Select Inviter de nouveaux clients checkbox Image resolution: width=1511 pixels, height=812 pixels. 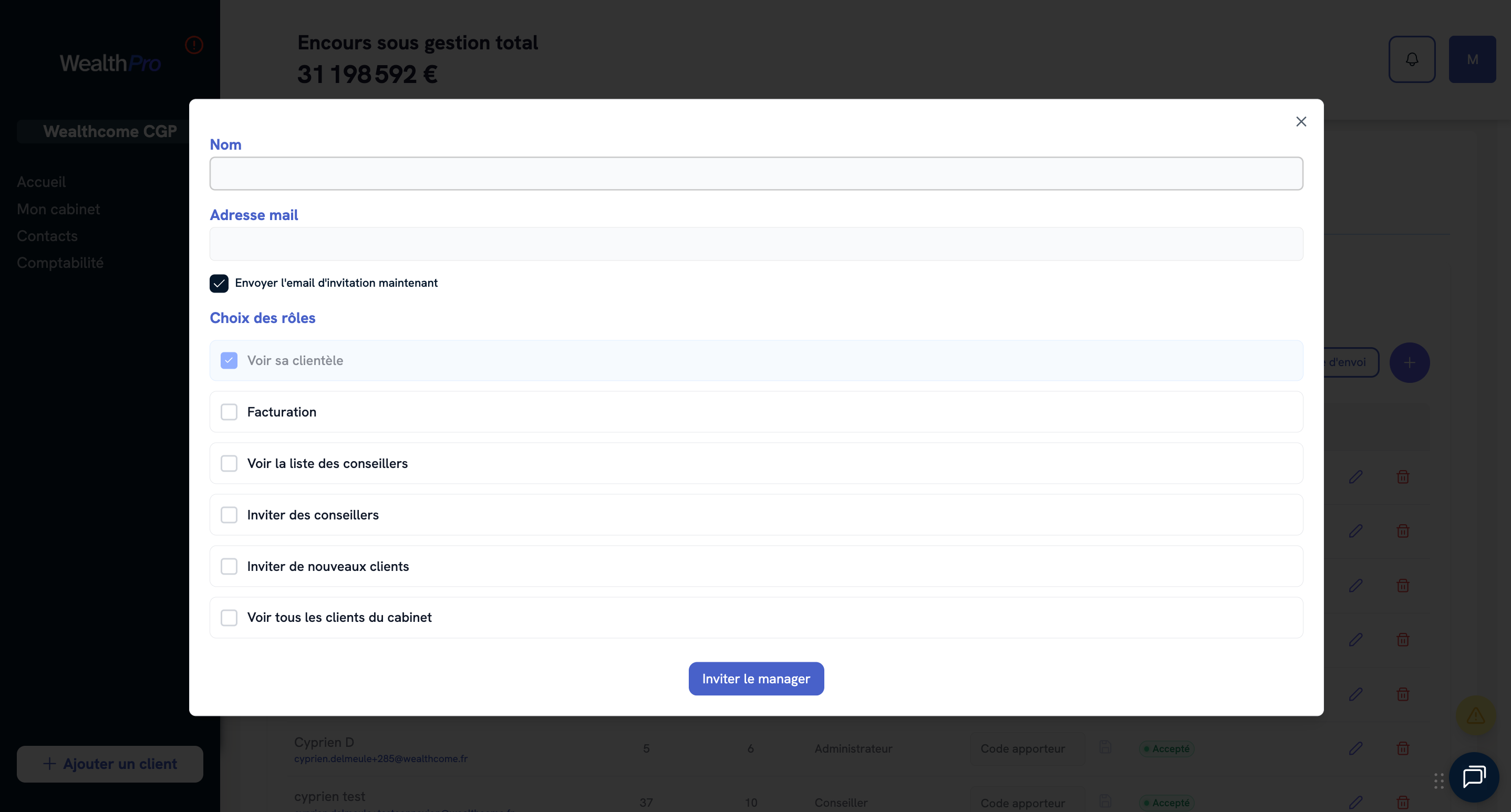(x=229, y=566)
